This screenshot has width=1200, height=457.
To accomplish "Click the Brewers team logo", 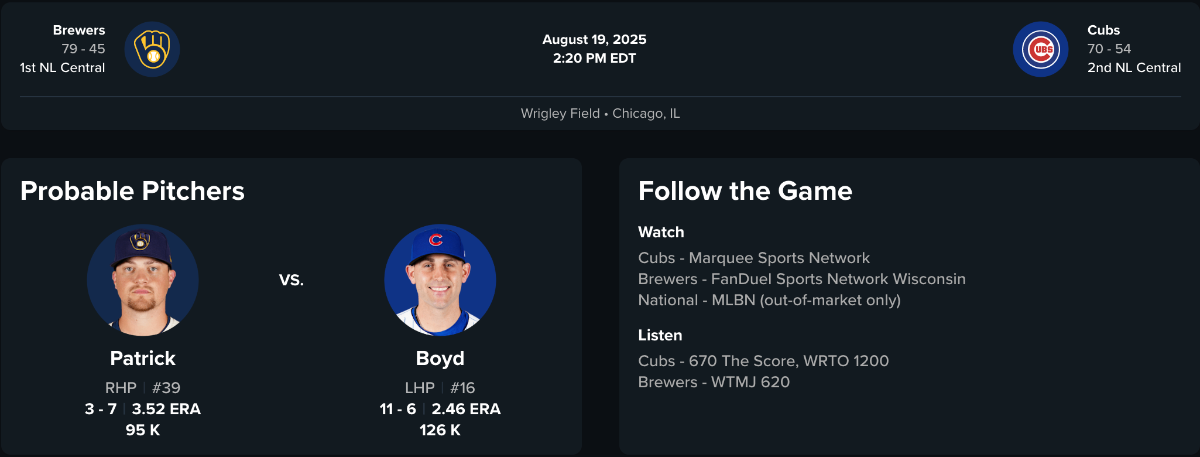I will click(152, 49).
